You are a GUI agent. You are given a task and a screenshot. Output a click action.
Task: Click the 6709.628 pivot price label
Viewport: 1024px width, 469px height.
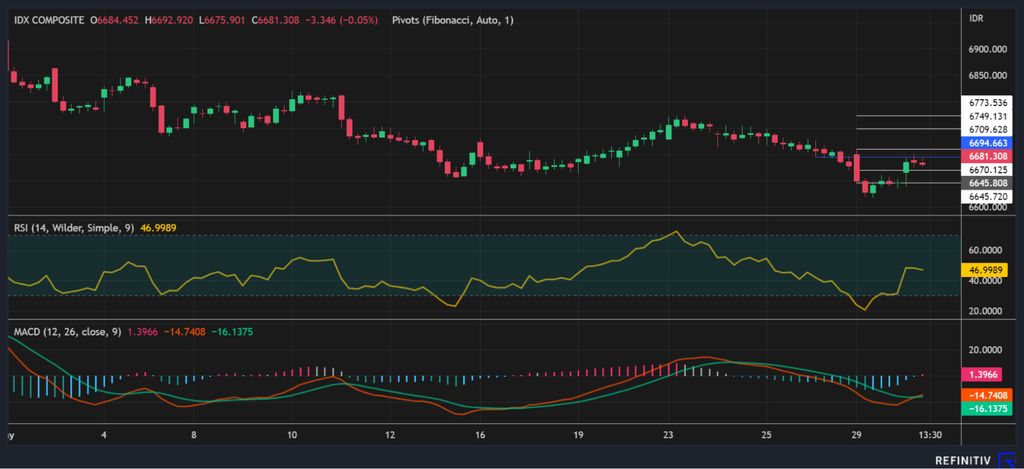[988, 129]
